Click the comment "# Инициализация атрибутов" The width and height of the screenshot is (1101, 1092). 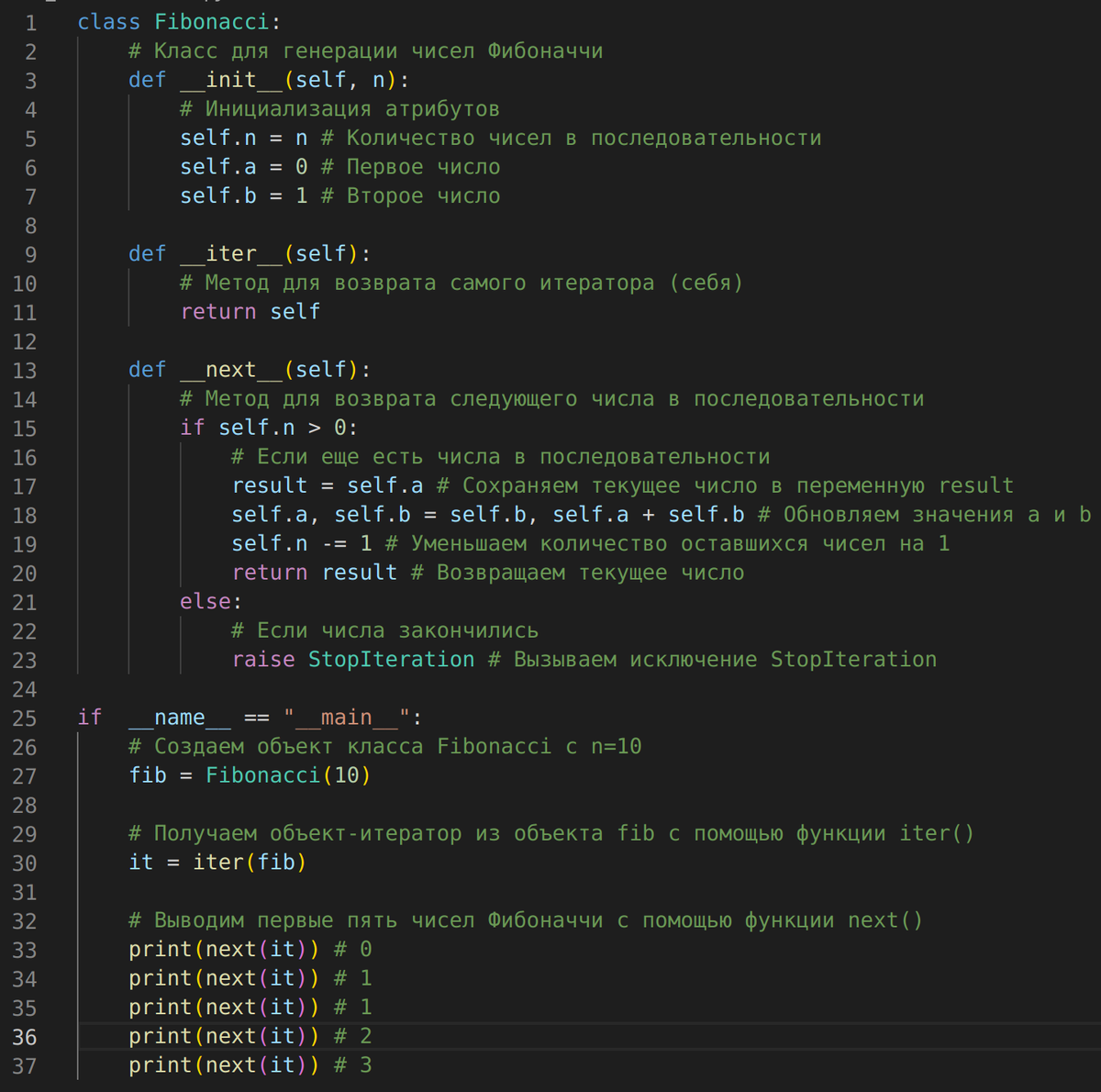click(x=339, y=109)
